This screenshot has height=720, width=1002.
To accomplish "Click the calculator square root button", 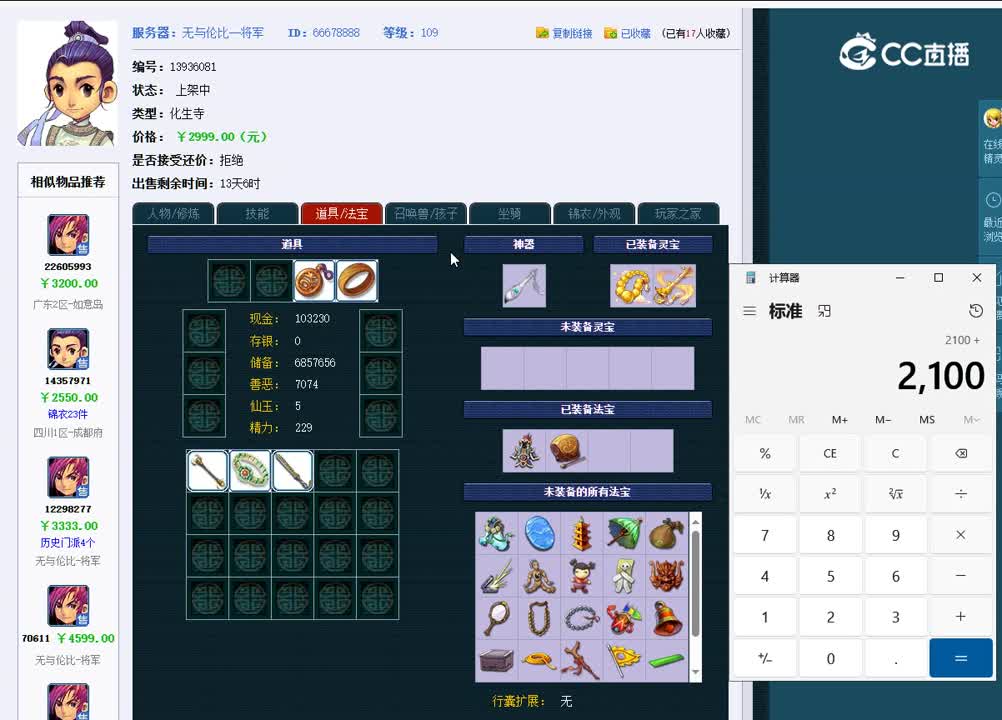I will [x=895, y=494].
